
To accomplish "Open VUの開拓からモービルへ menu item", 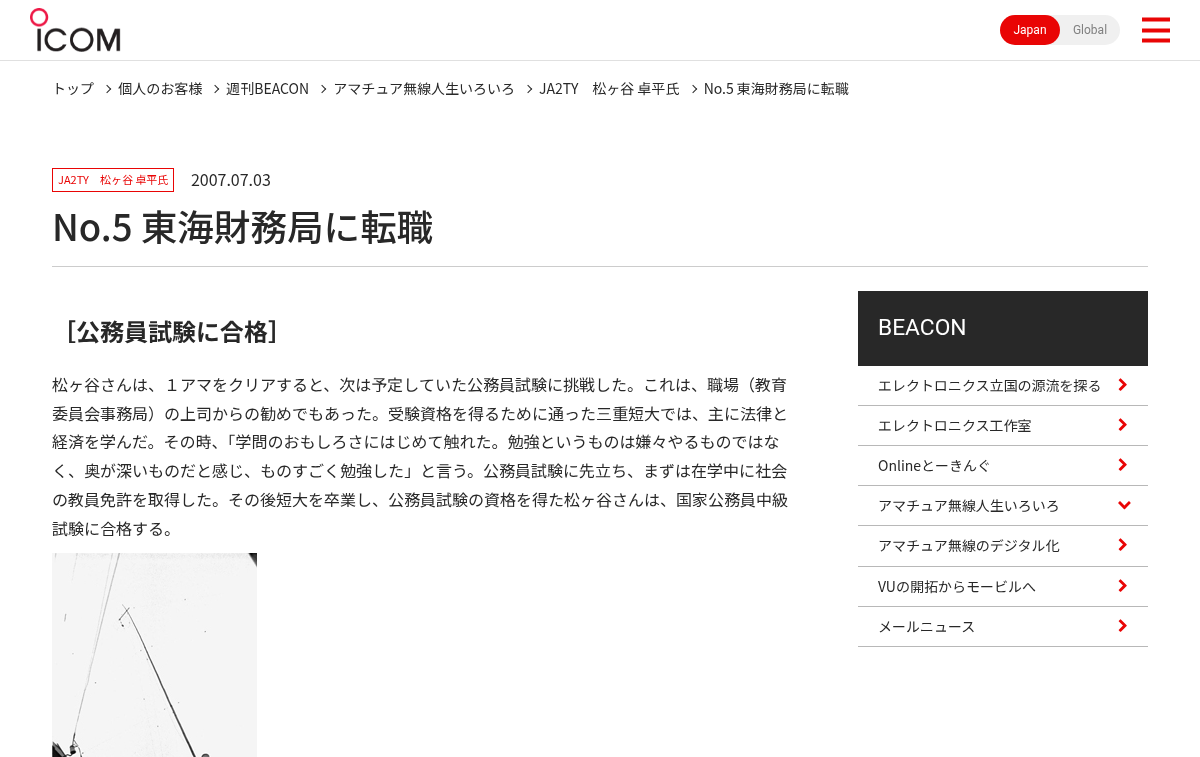I will 1003,587.
